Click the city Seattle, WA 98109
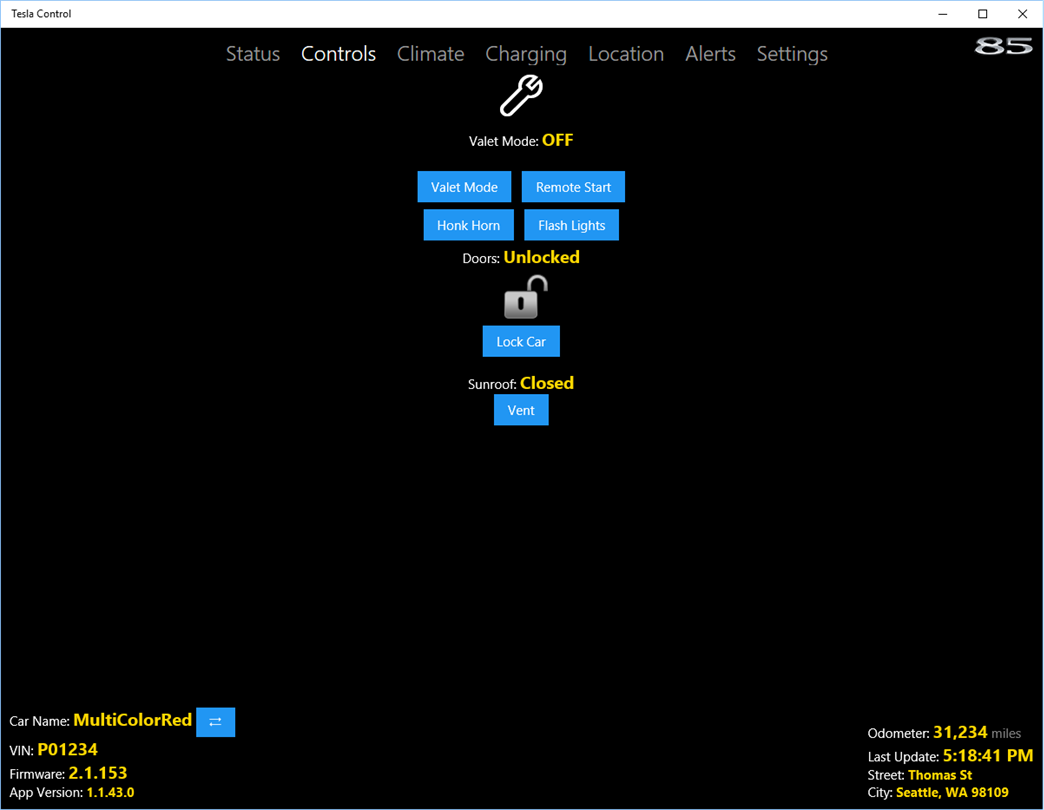Image resolution: width=1044 pixels, height=810 pixels. pos(952,793)
